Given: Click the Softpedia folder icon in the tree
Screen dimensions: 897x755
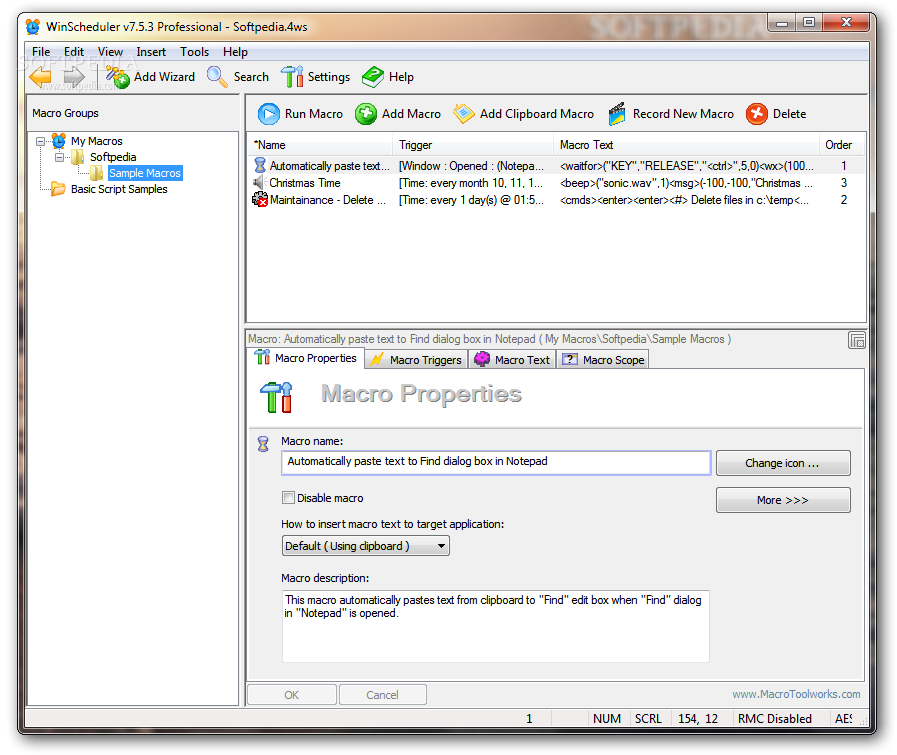Looking at the screenshot, I should click(78, 157).
